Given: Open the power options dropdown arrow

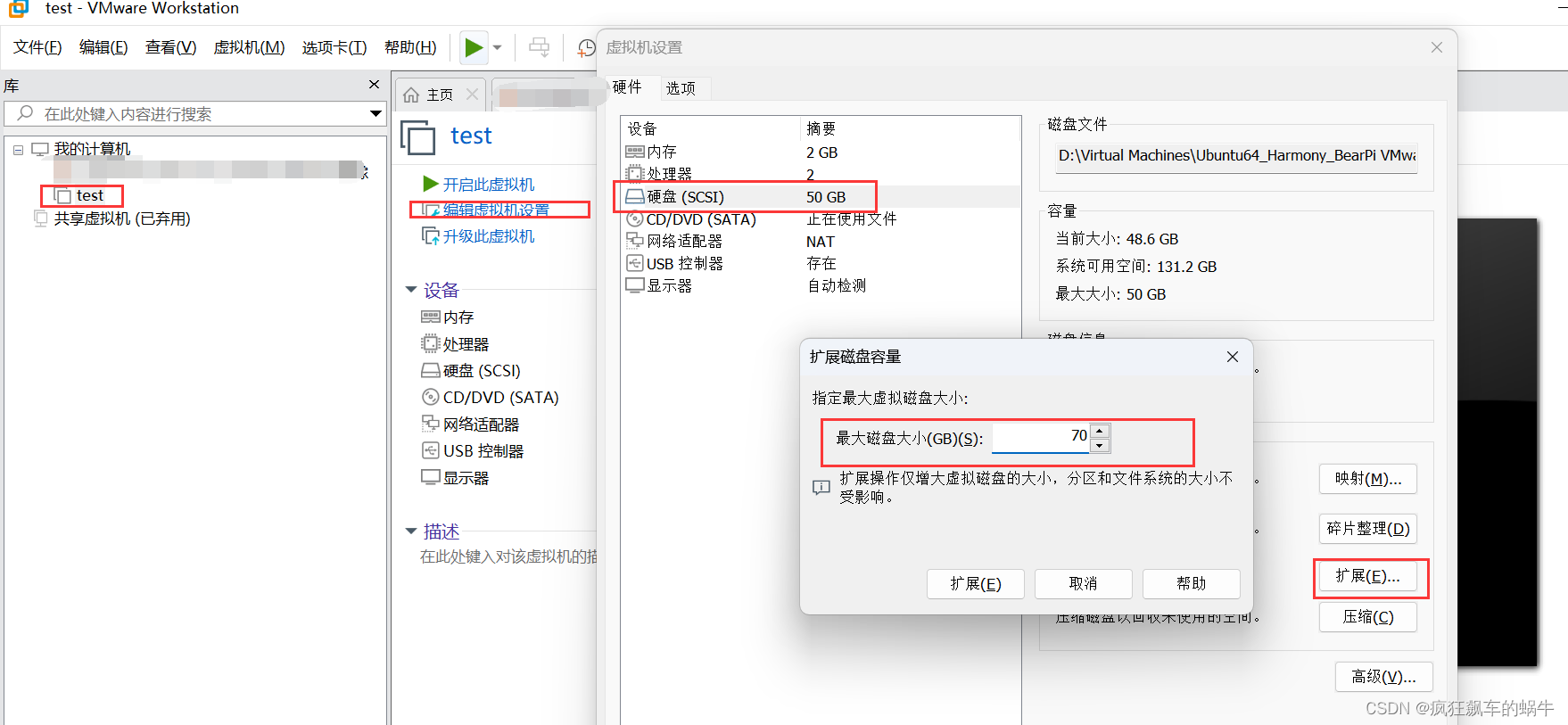Looking at the screenshot, I should (x=498, y=47).
